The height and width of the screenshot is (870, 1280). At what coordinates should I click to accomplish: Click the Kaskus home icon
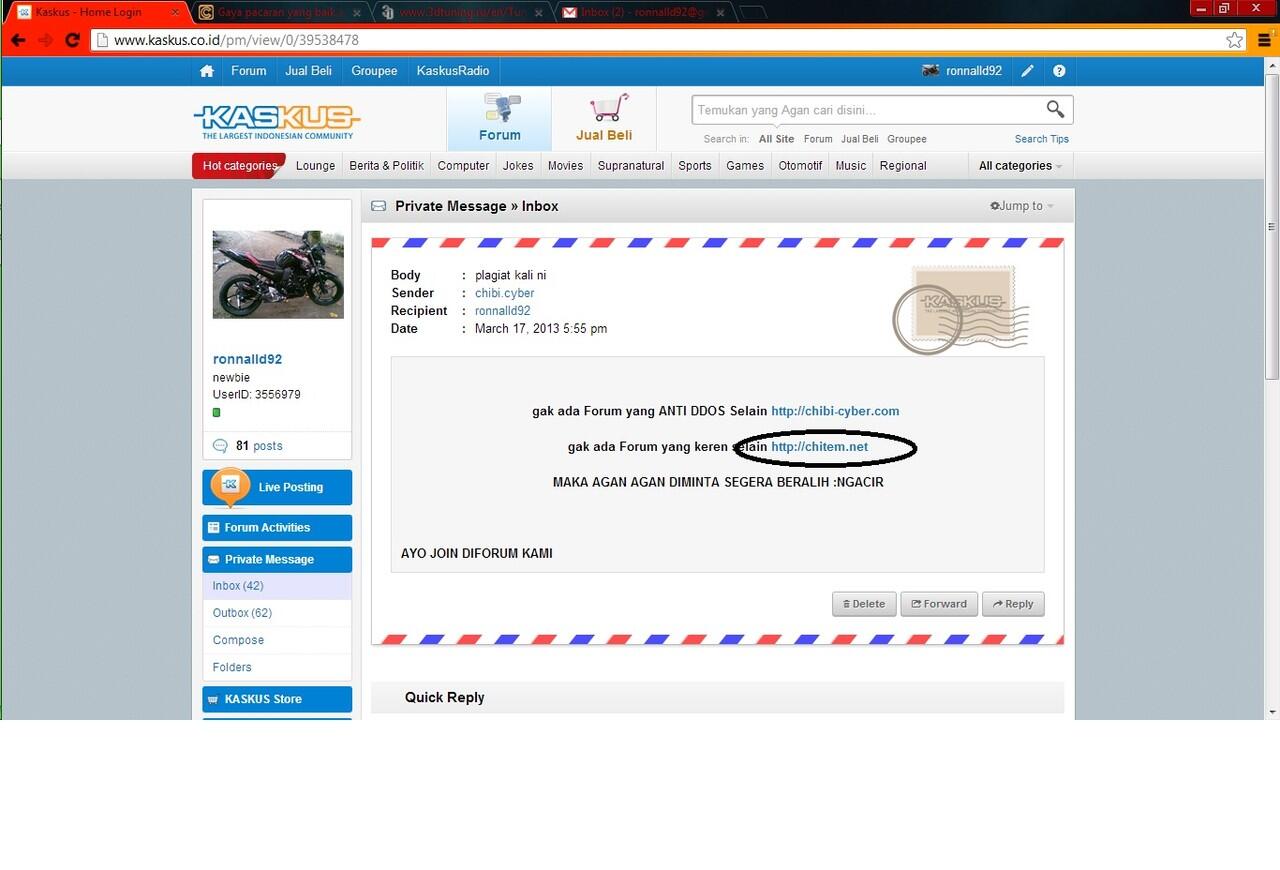pos(207,71)
